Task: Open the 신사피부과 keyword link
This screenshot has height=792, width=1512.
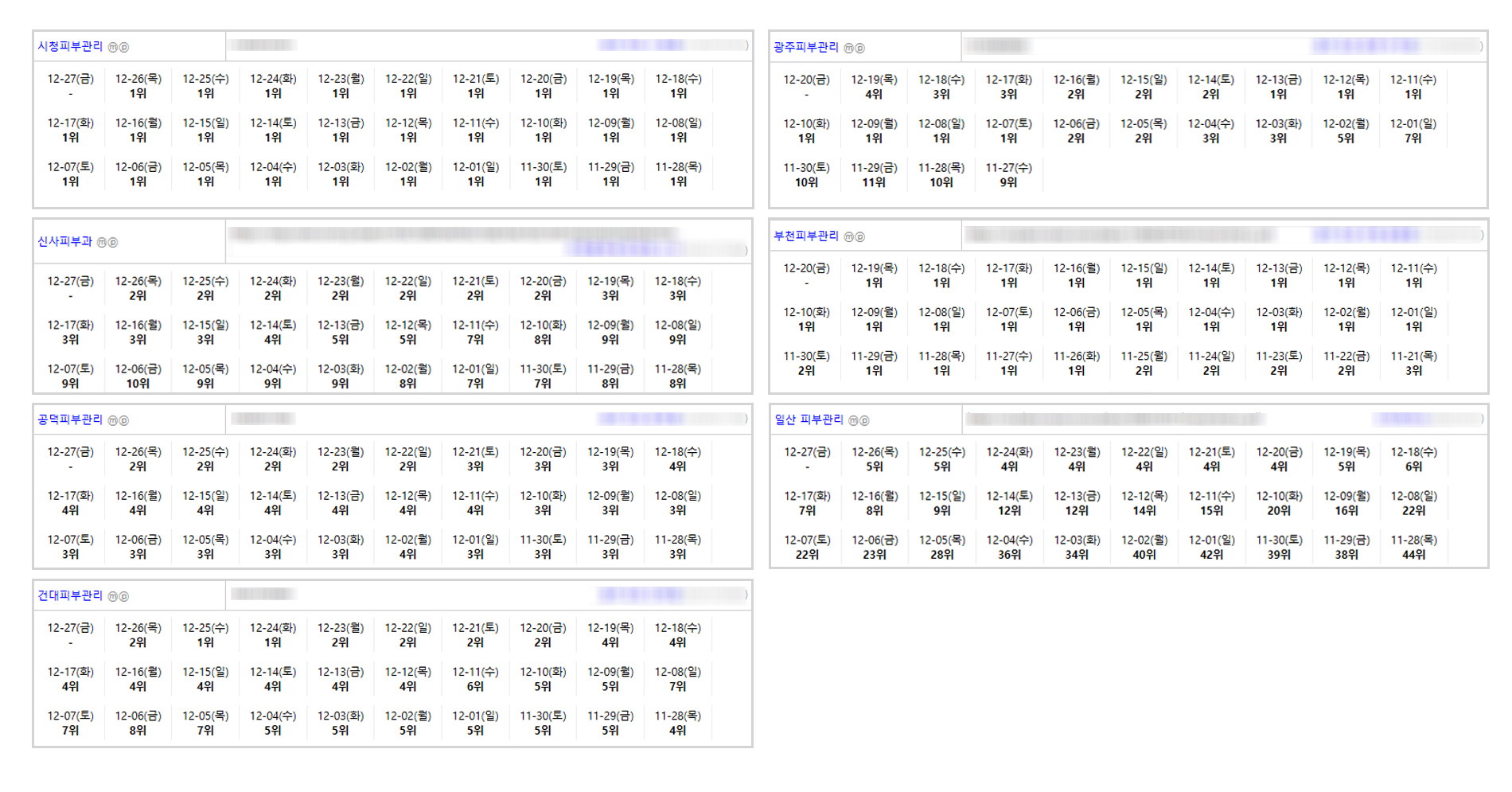Action: pyautogui.click(x=64, y=242)
